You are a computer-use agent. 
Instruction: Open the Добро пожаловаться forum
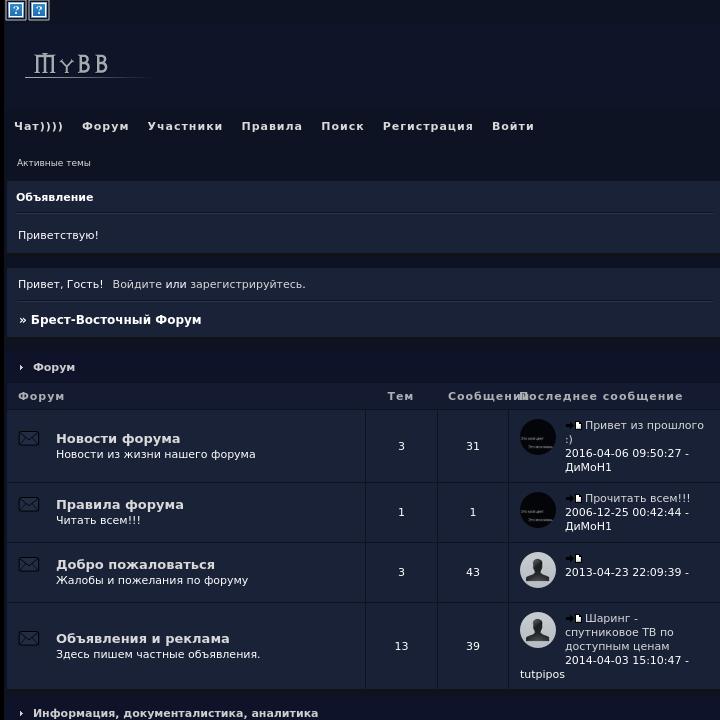coord(135,564)
